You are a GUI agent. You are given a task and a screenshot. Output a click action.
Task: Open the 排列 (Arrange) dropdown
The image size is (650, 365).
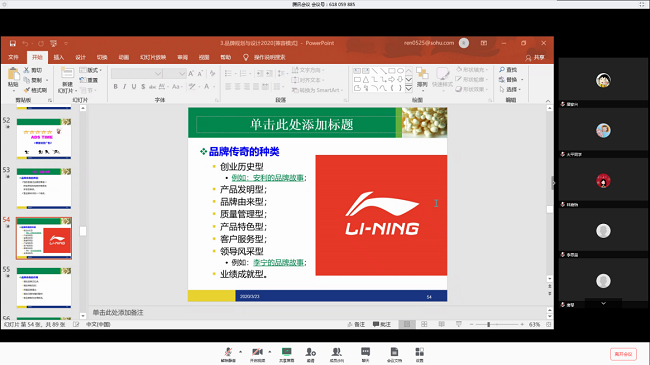point(422,78)
